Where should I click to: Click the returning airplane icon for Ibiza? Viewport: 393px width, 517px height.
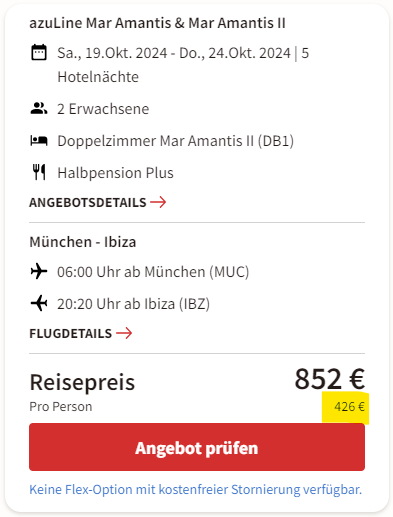[39, 303]
